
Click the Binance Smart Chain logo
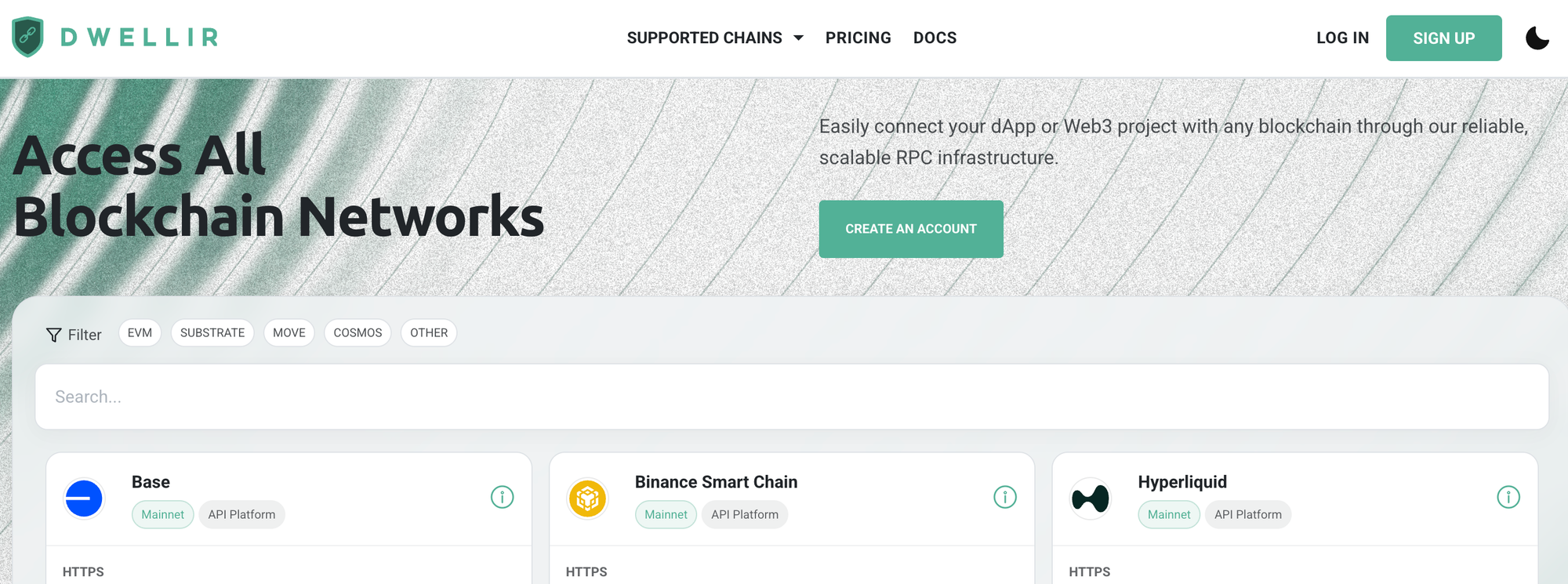[587, 499]
